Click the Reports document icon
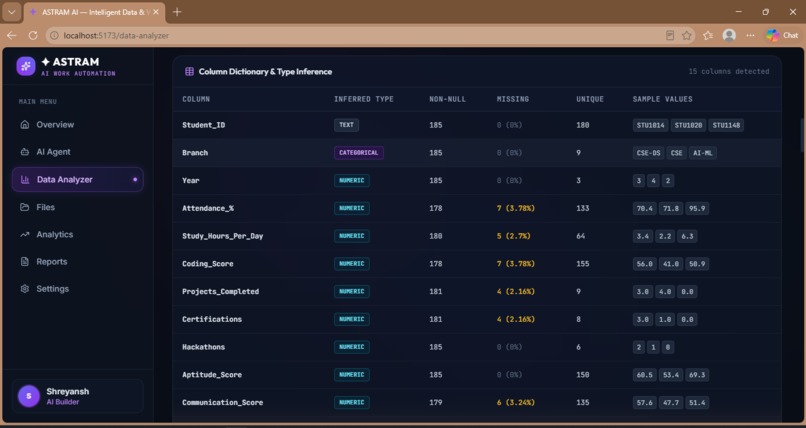Screen dimensions: 806x428 point(24,262)
